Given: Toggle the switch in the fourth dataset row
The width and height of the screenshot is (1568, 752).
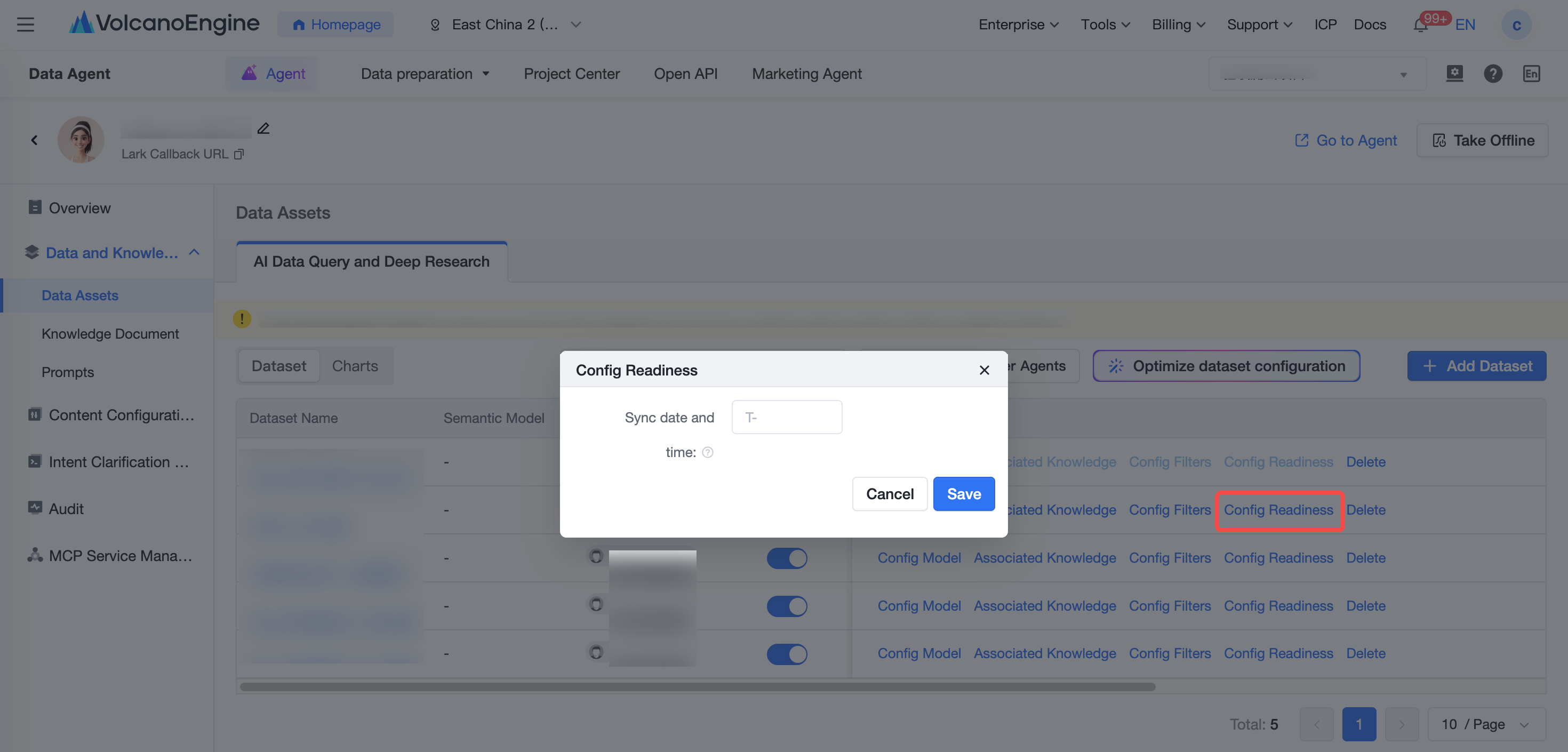Looking at the screenshot, I should tap(787, 606).
